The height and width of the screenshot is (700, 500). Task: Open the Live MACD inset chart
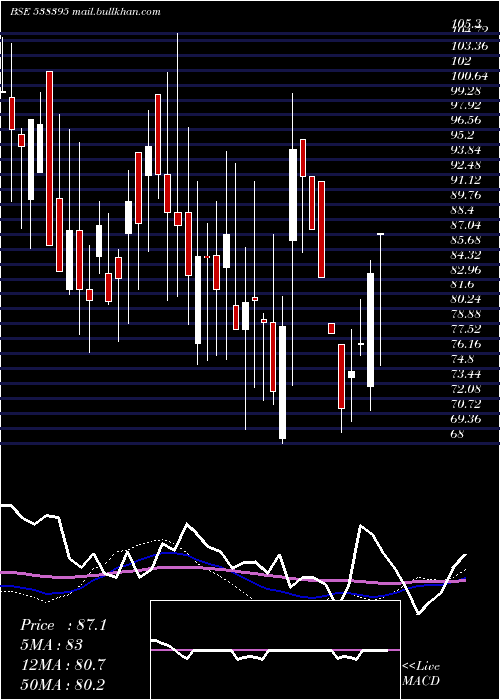pos(275,650)
